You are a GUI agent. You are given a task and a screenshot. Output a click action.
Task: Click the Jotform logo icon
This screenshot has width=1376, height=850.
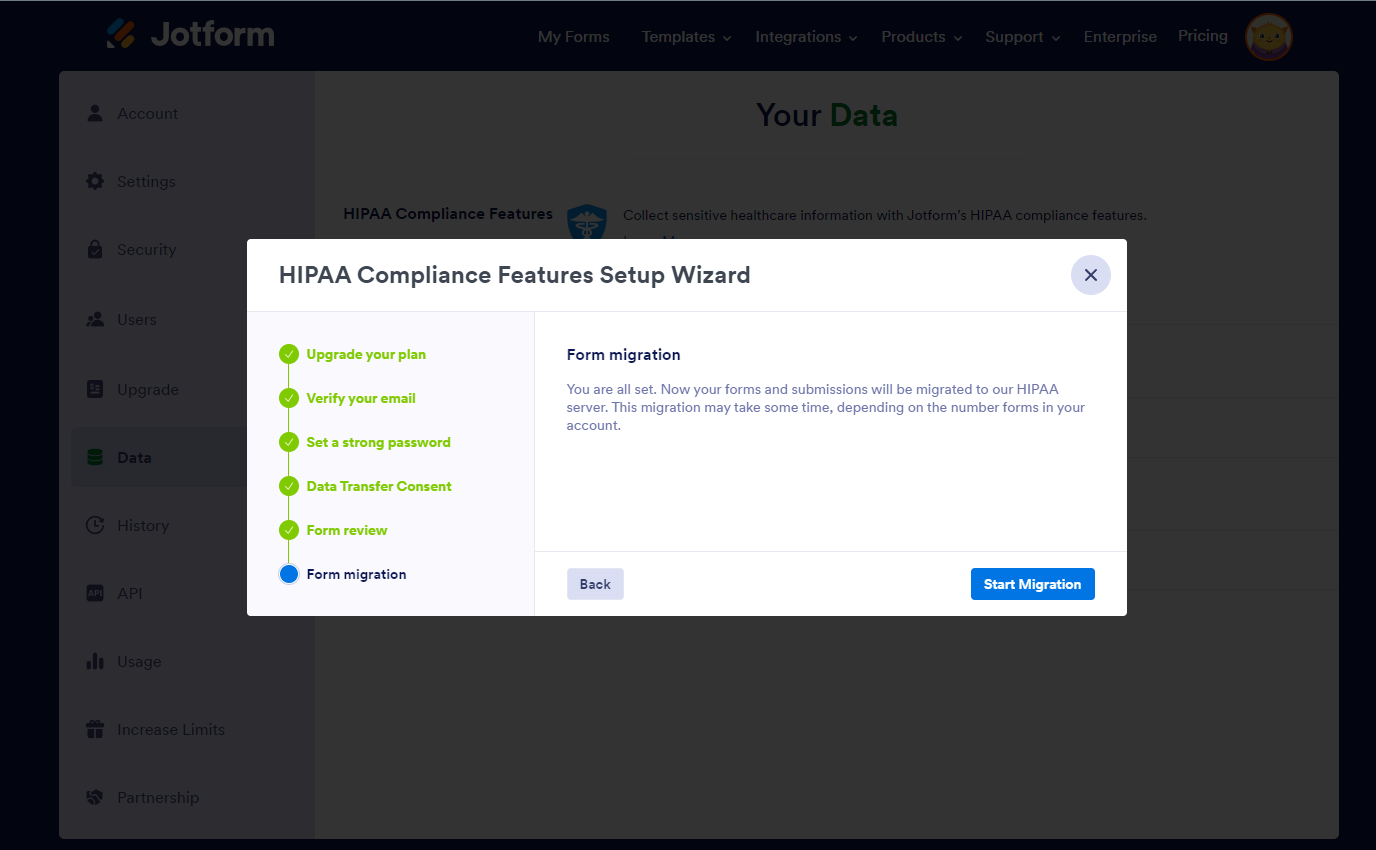pyautogui.click(x=122, y=34)
